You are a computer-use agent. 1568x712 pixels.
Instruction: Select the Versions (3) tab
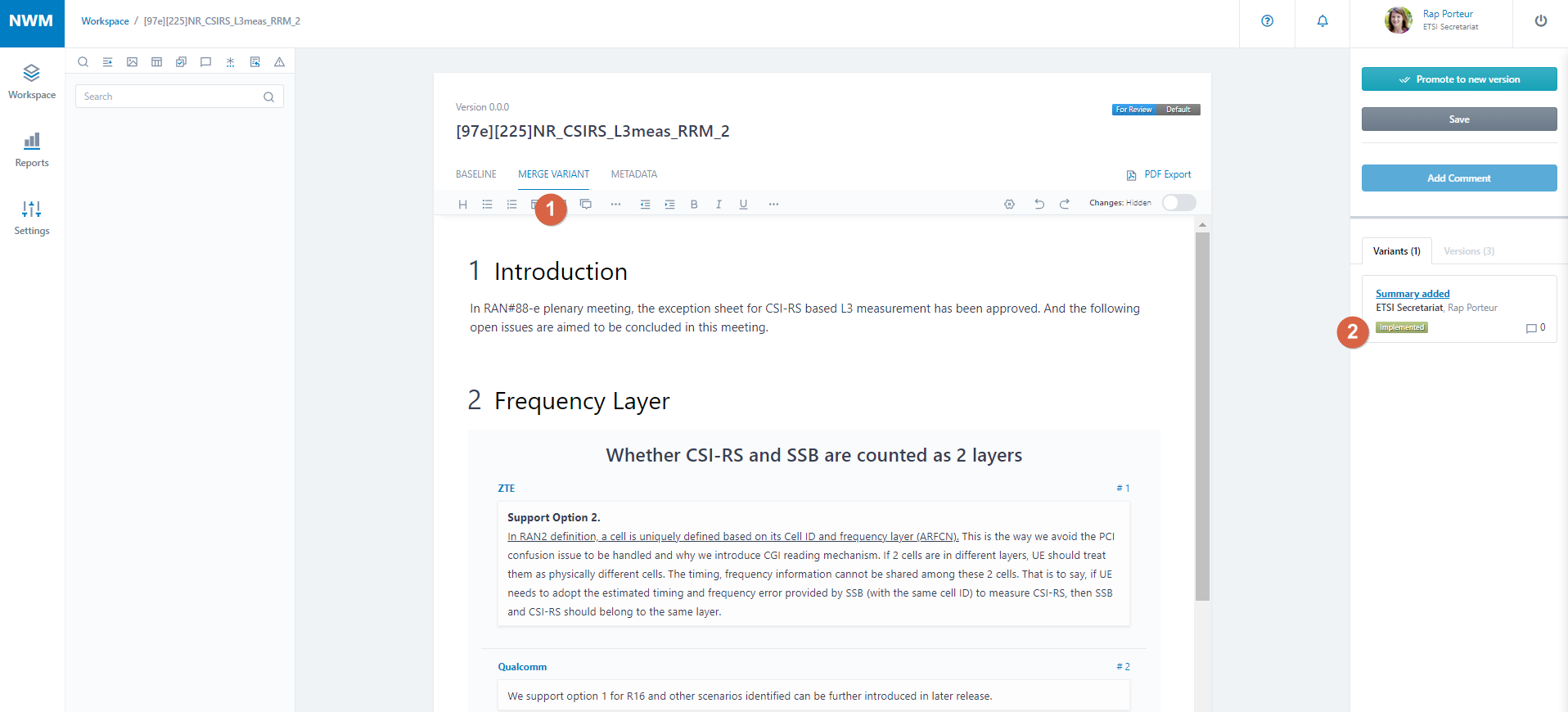(1469, 251)
